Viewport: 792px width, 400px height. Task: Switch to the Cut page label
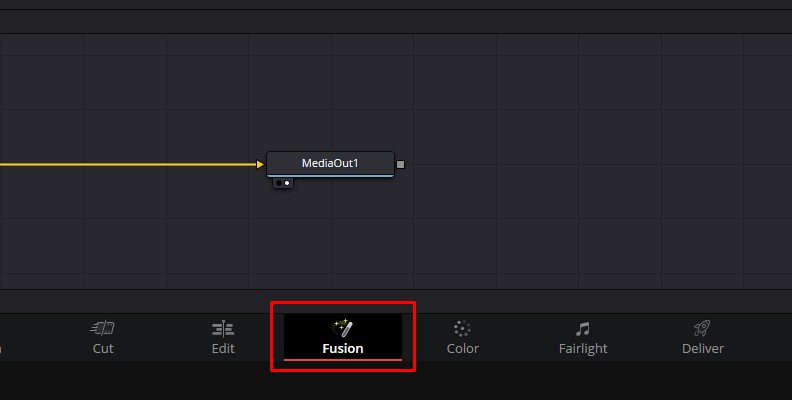[103, 348]
